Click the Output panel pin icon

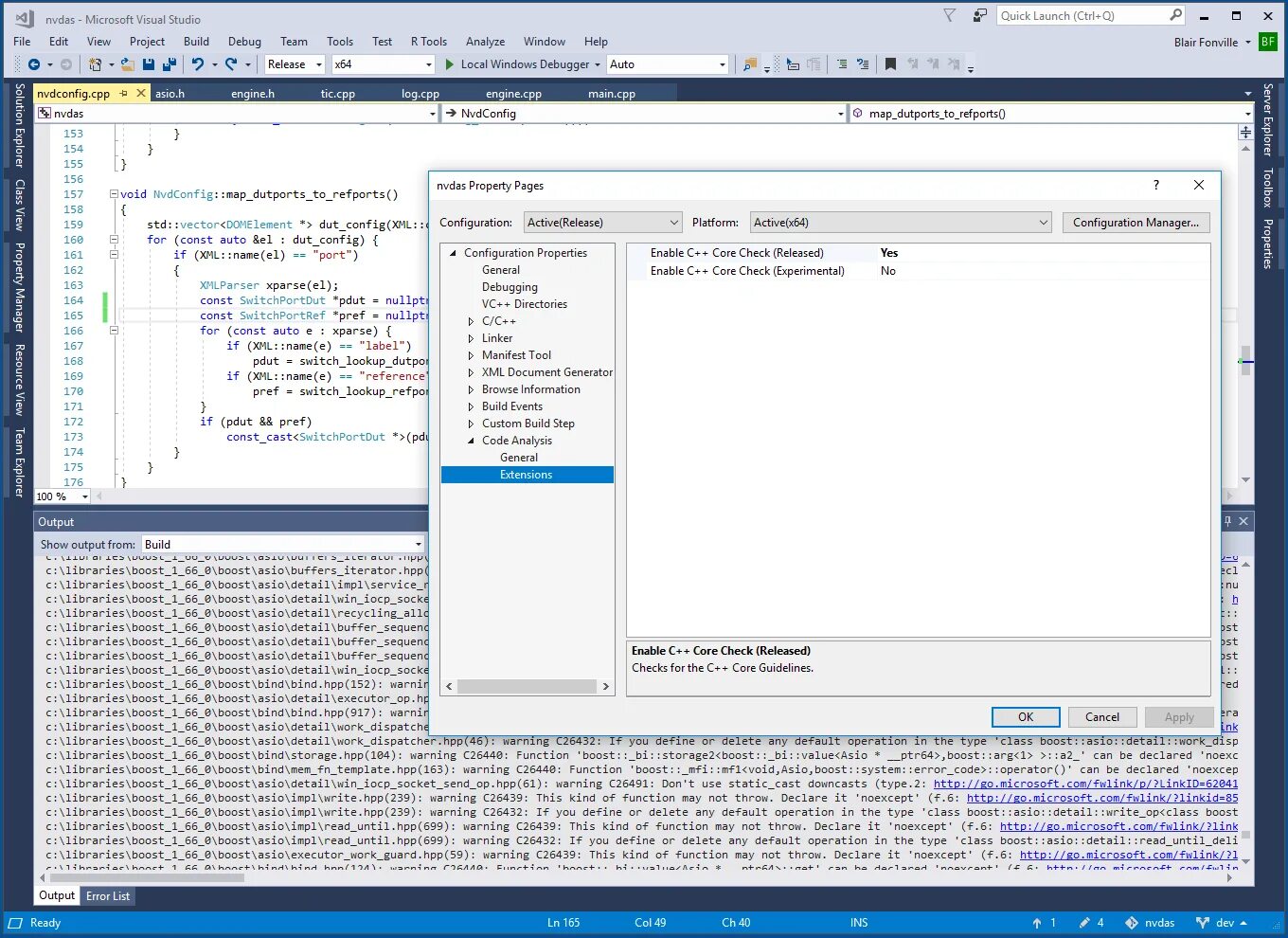(x=1227, y=521)
